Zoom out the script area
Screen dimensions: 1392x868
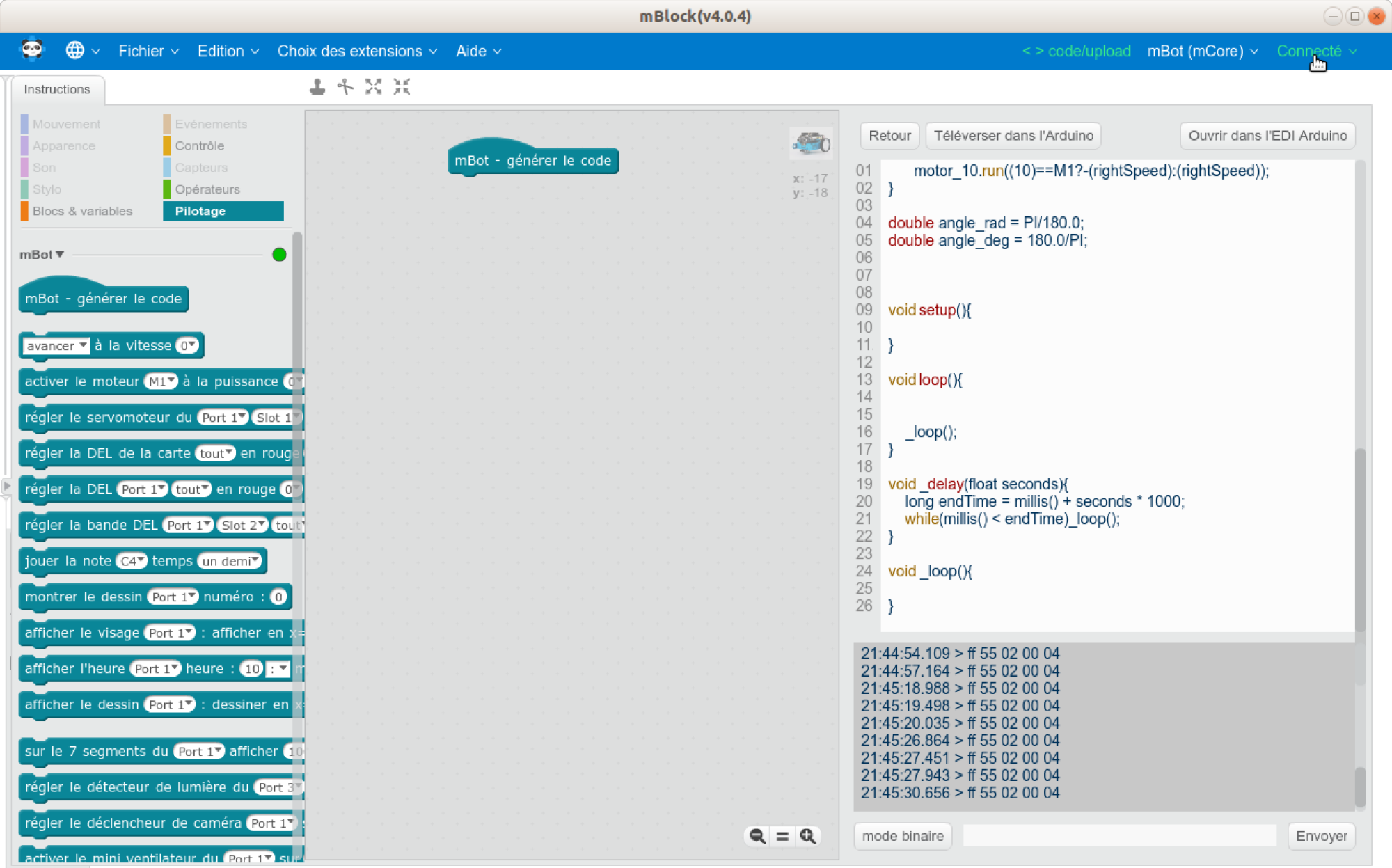point(757,836)
